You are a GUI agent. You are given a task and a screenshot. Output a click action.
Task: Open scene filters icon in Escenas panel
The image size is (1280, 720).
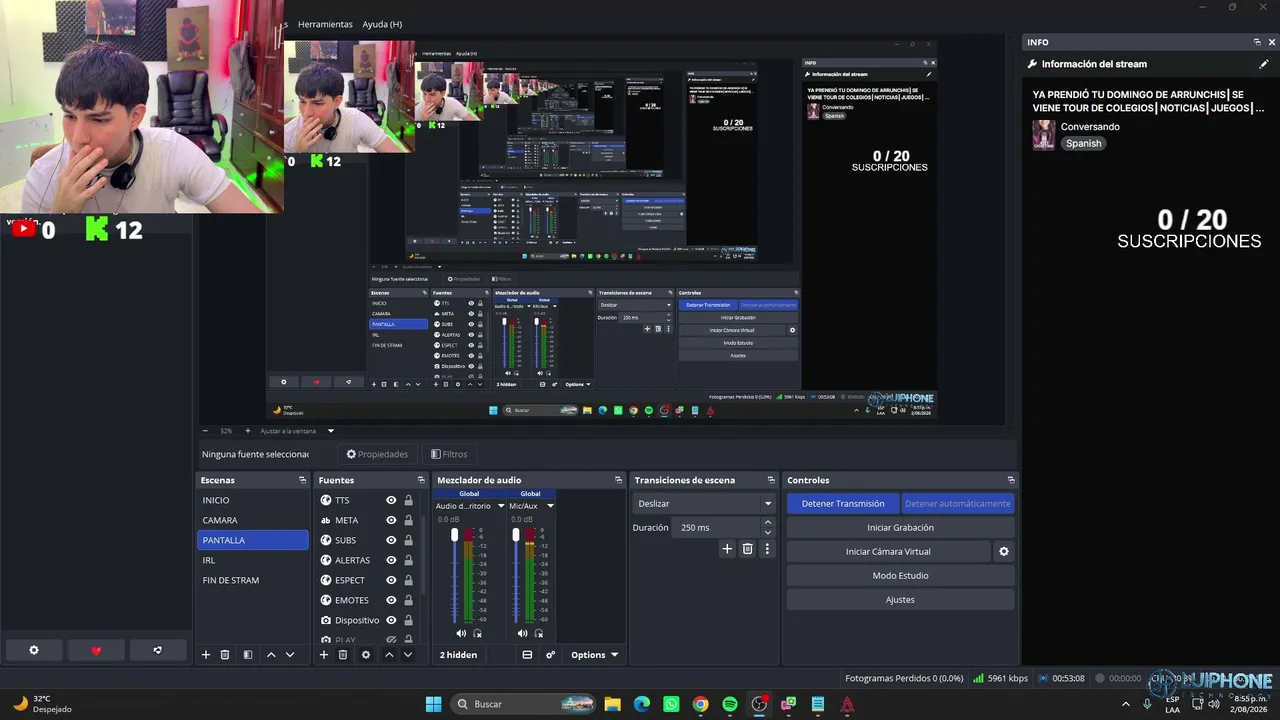point(248,655)
